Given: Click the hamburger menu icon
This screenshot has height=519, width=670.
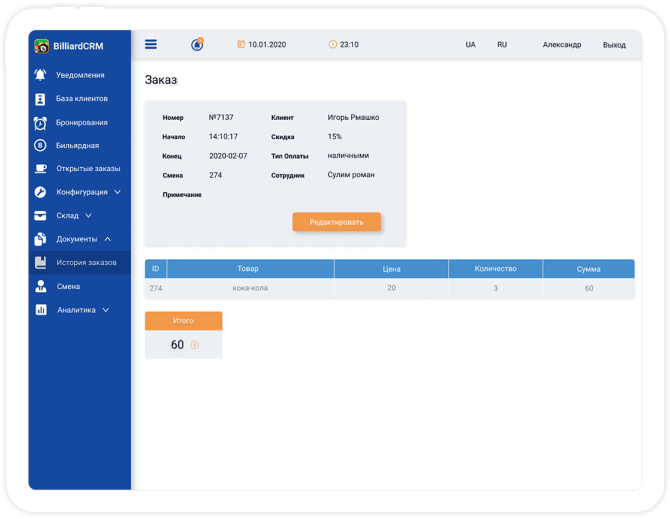Looking at the screenshot, I should [x=151, y=44].
